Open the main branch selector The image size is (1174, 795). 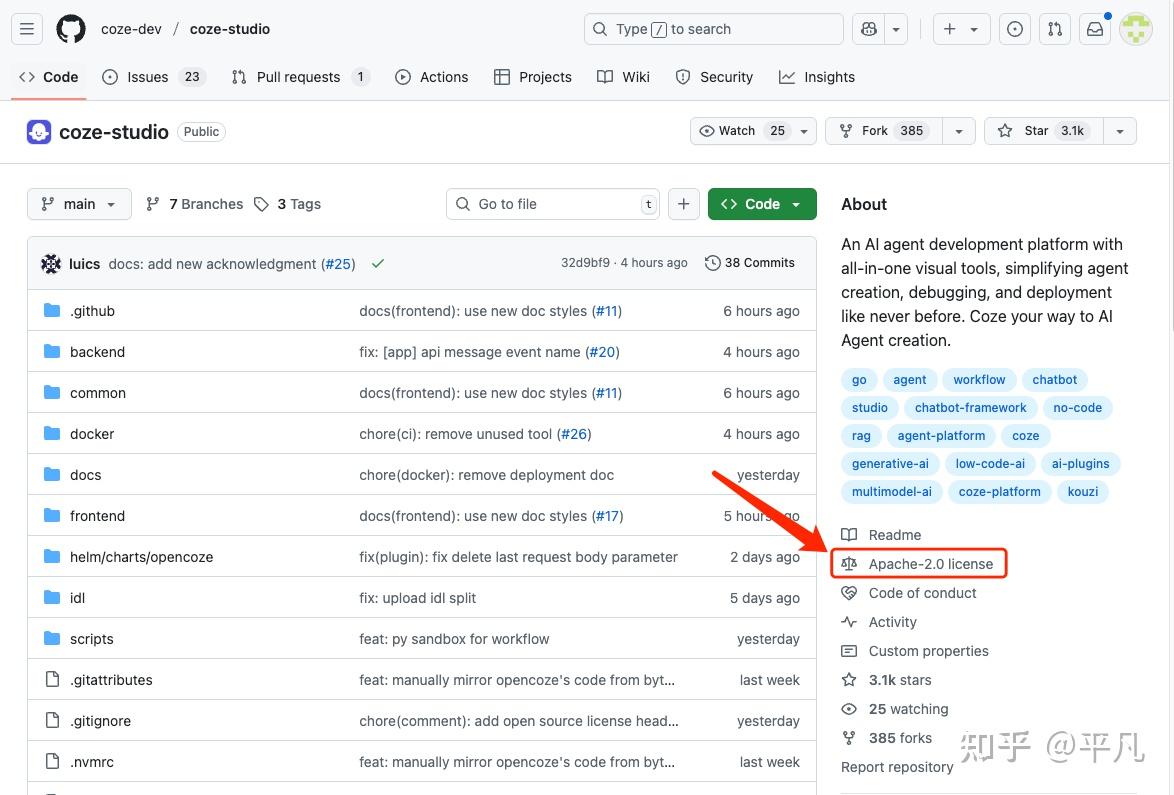click(x=79, y=204)
